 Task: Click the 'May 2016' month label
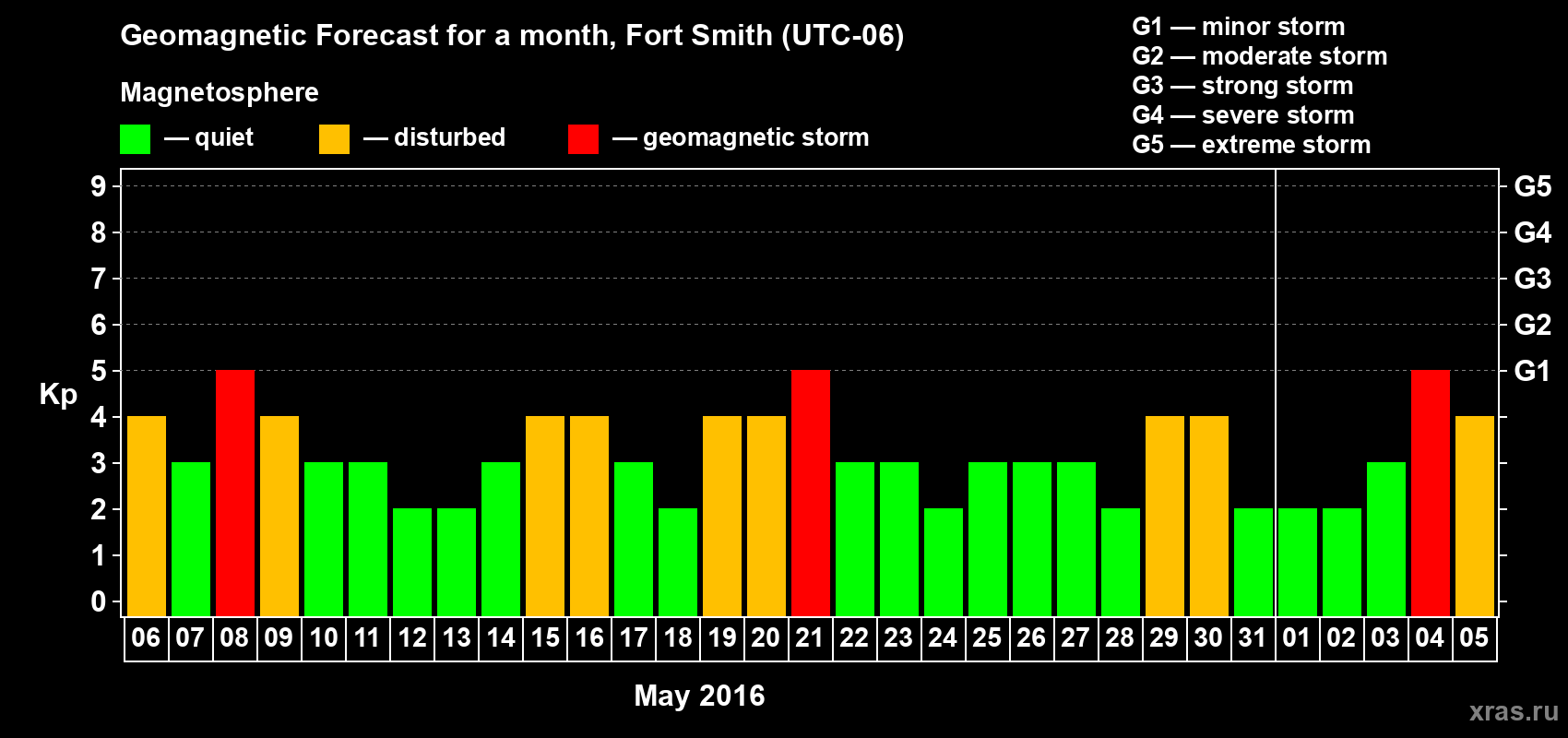[x=699, y=696]
